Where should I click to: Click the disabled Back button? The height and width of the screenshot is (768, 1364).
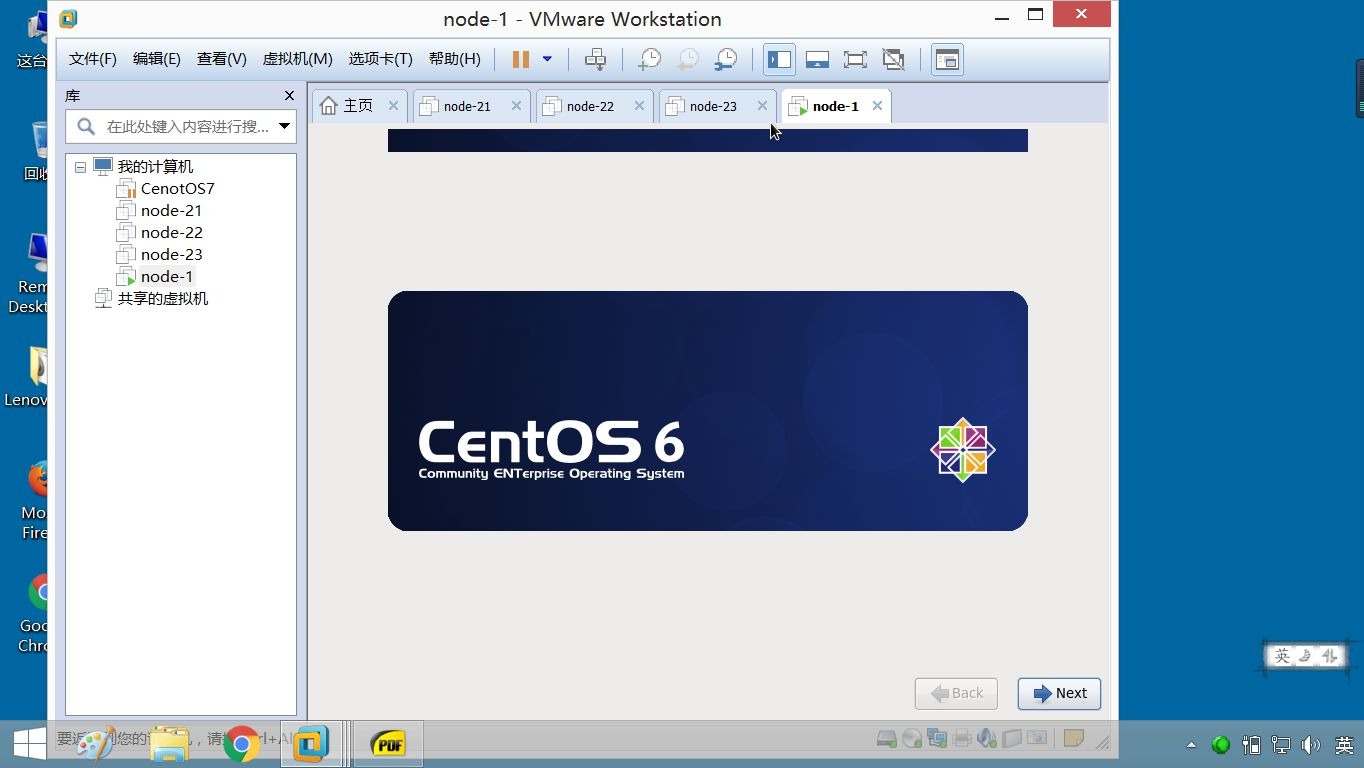[956, 693]
